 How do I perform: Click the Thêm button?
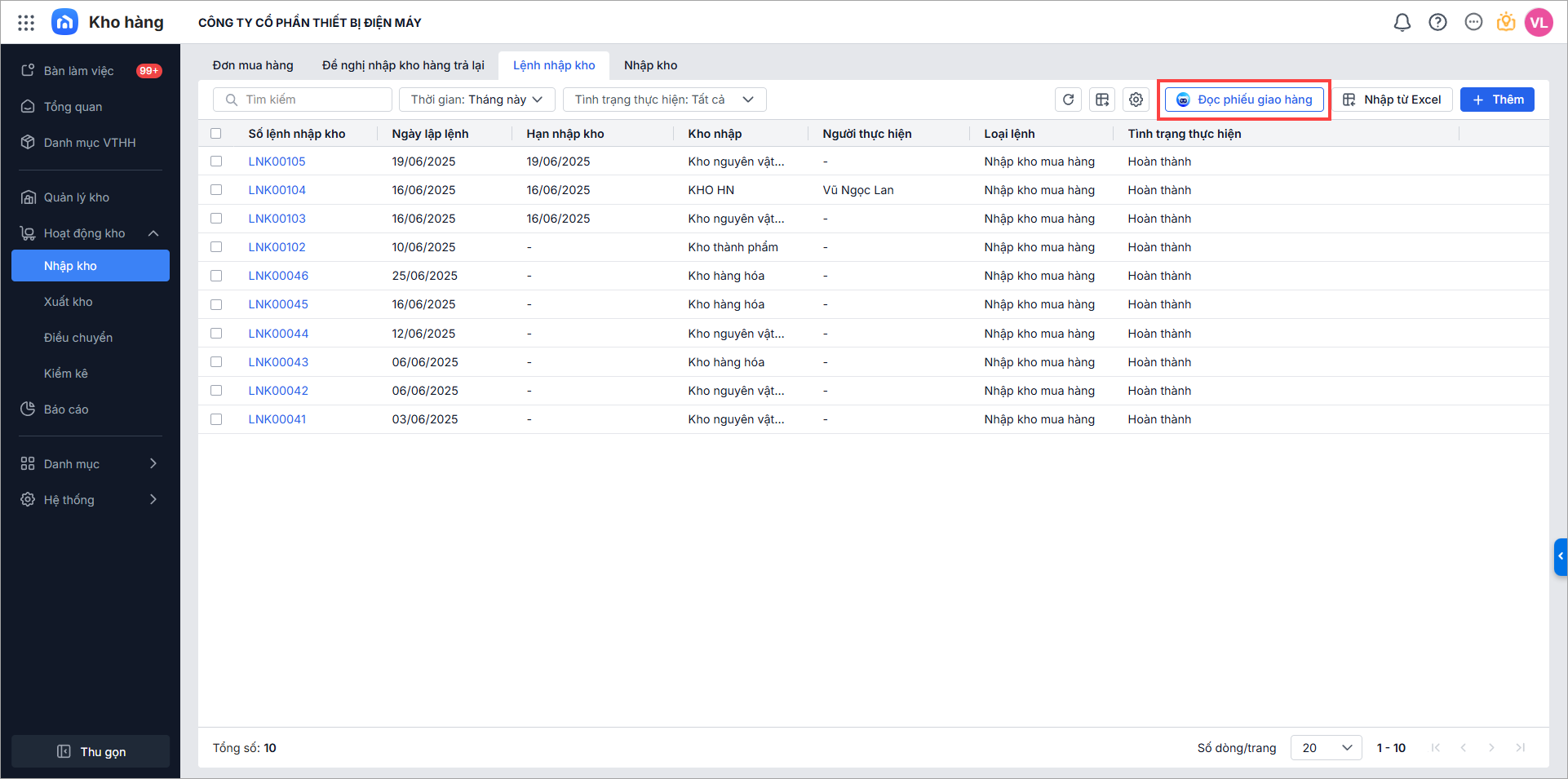(x=1497, y=100)
